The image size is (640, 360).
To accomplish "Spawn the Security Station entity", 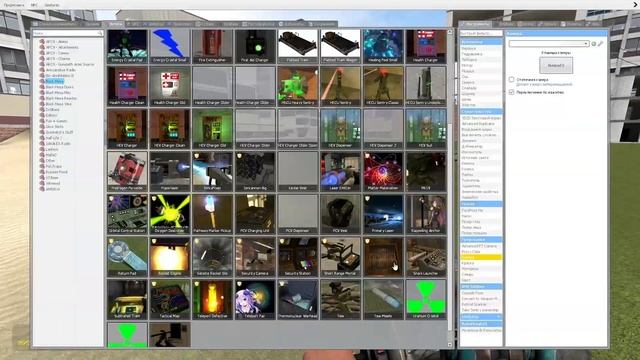I will [x=298, y=257].
